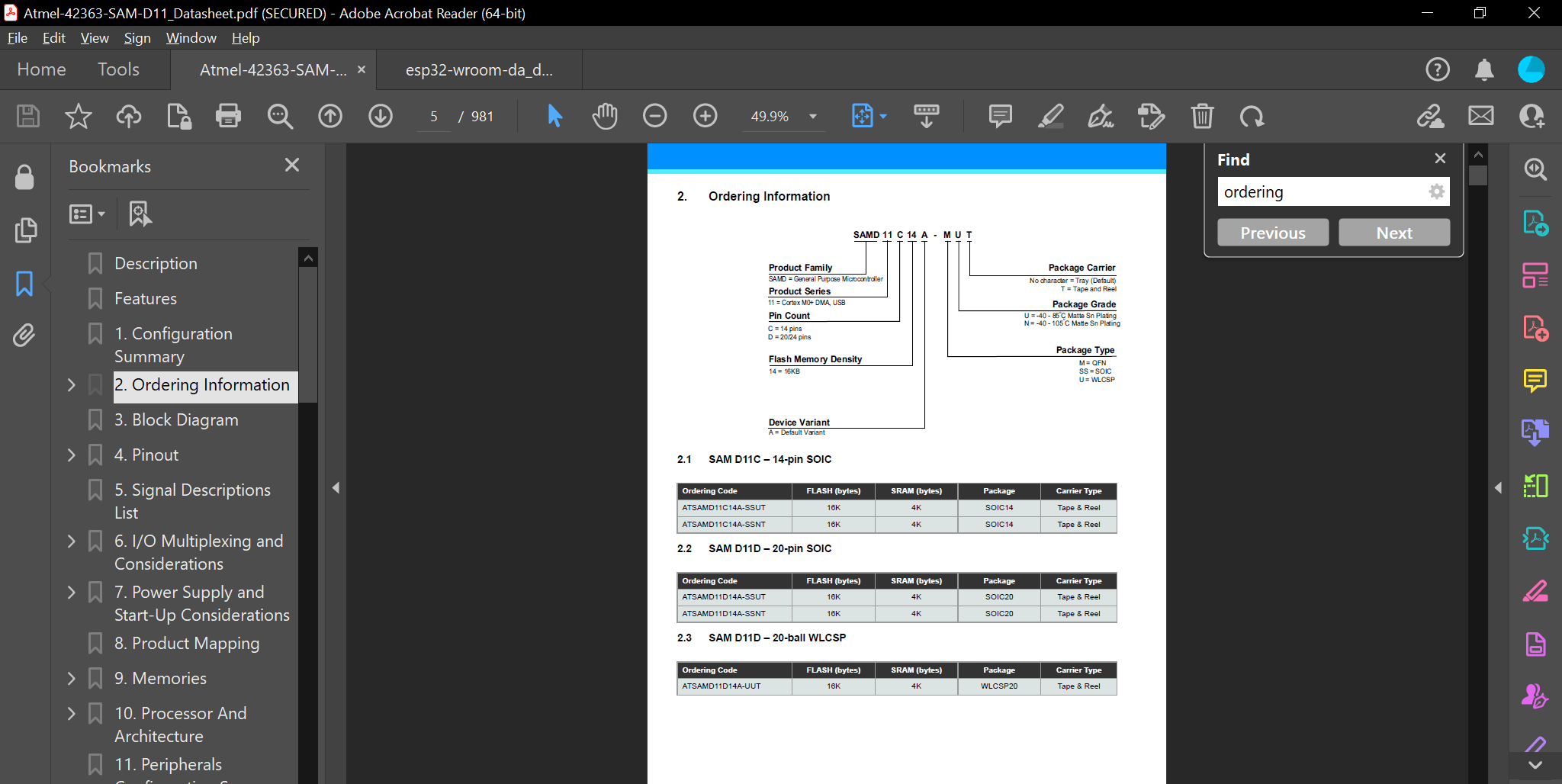
Task: Close the Find dialog
Action: (1440, 158)
